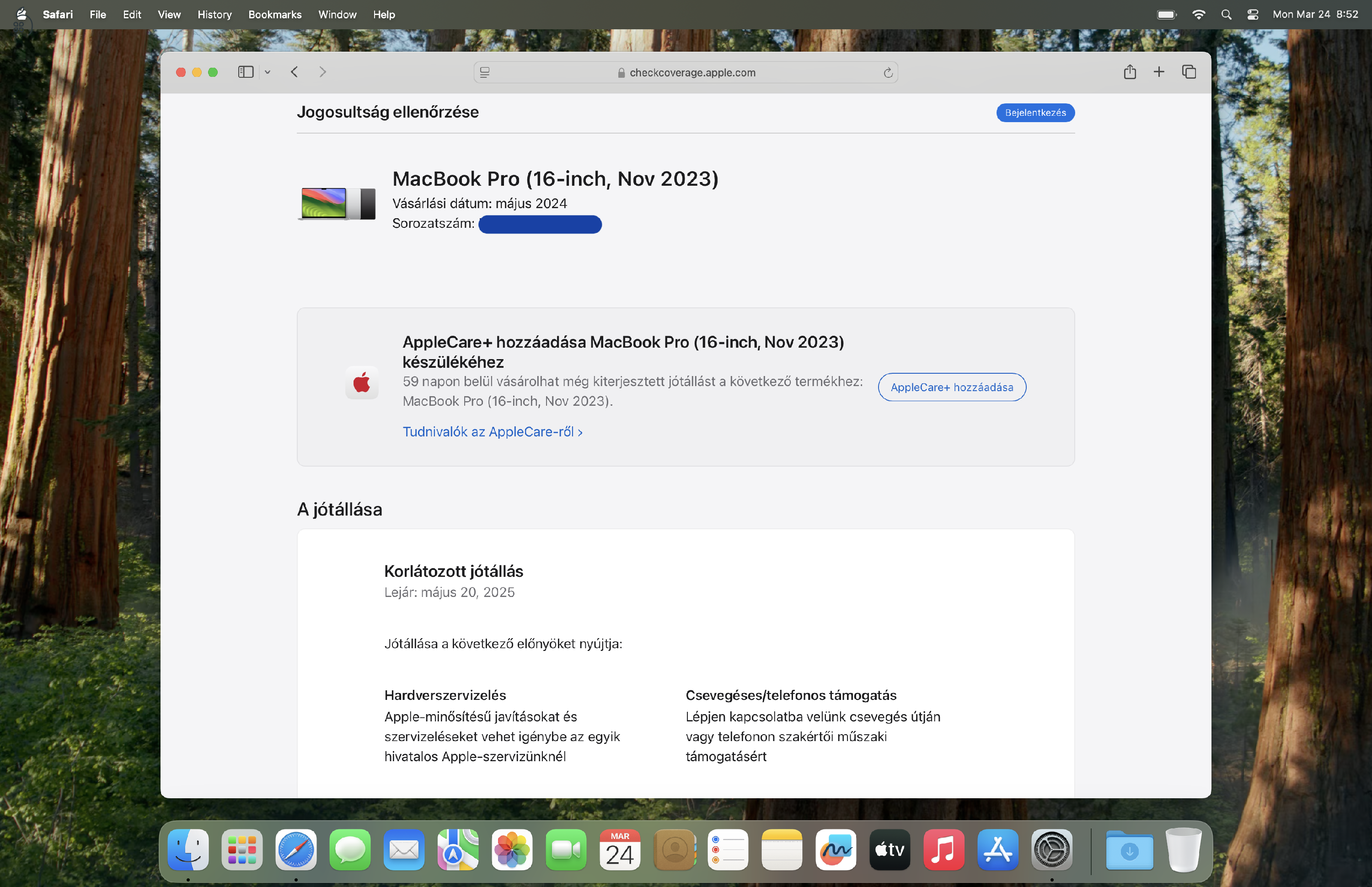Open the View menu

click(169, 14)
